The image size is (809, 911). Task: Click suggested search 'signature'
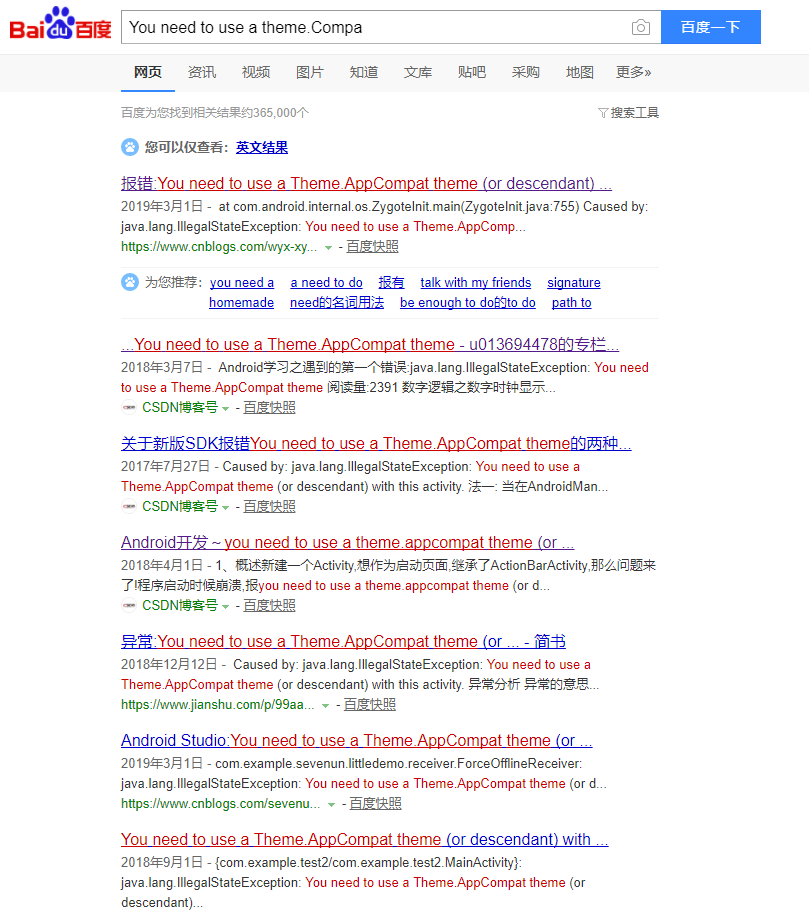pos(574,283)
